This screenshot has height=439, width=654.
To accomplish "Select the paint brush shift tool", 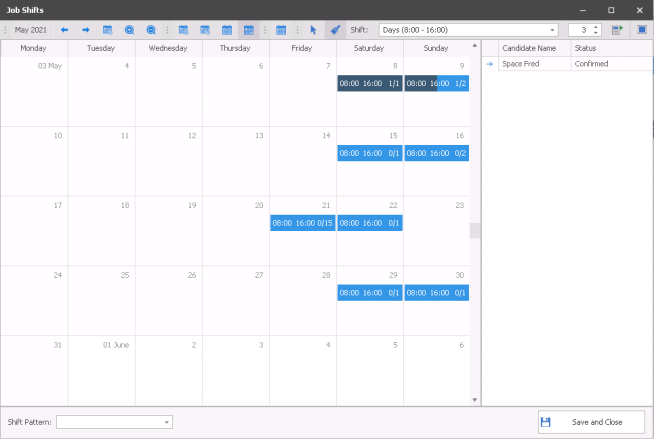I will click(335, 30).
